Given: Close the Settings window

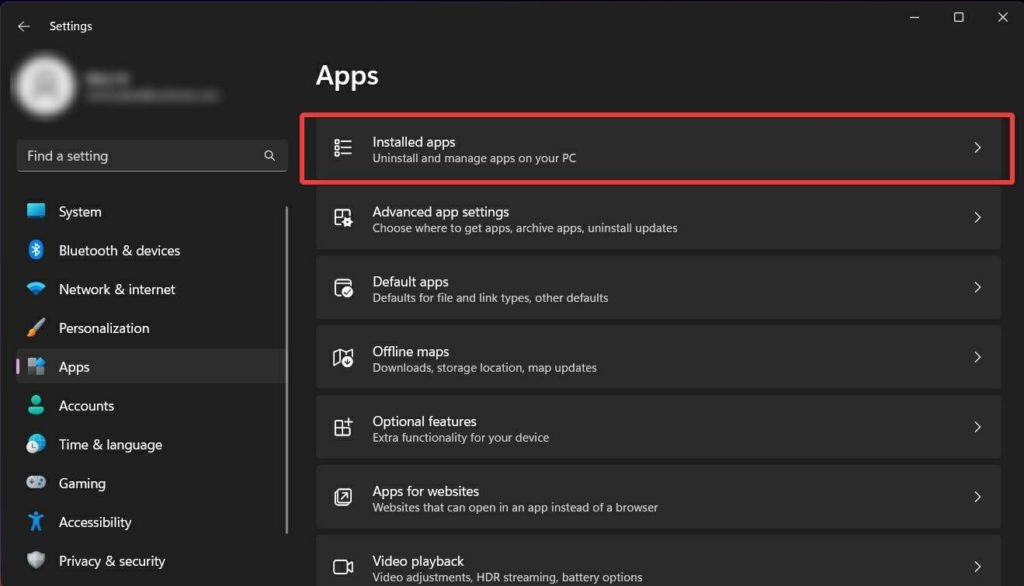Looking at the screenshot, I should 1002,18.
